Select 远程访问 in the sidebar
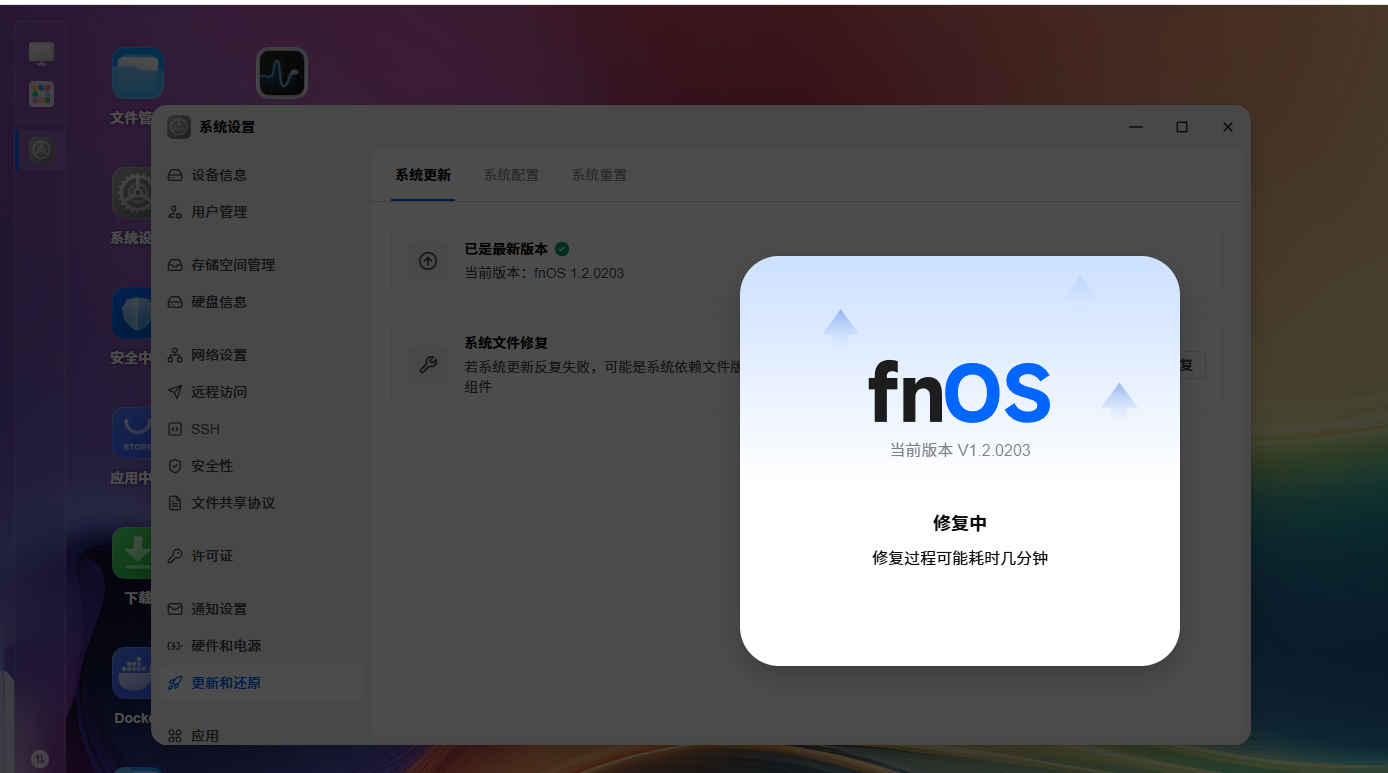Viewport: 1388px width, 773px height. coord(260,392)
